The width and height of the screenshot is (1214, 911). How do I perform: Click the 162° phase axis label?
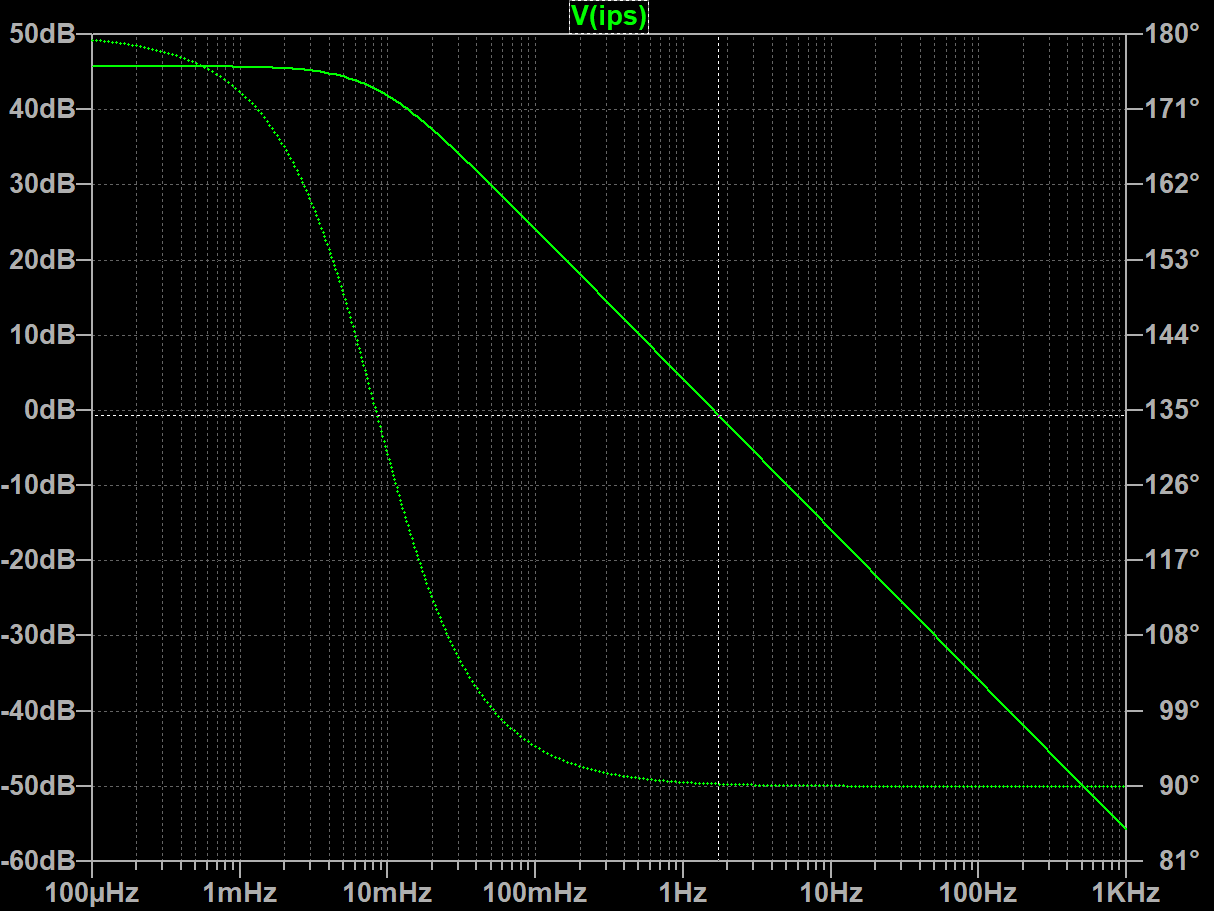(x=1173, y=184)
